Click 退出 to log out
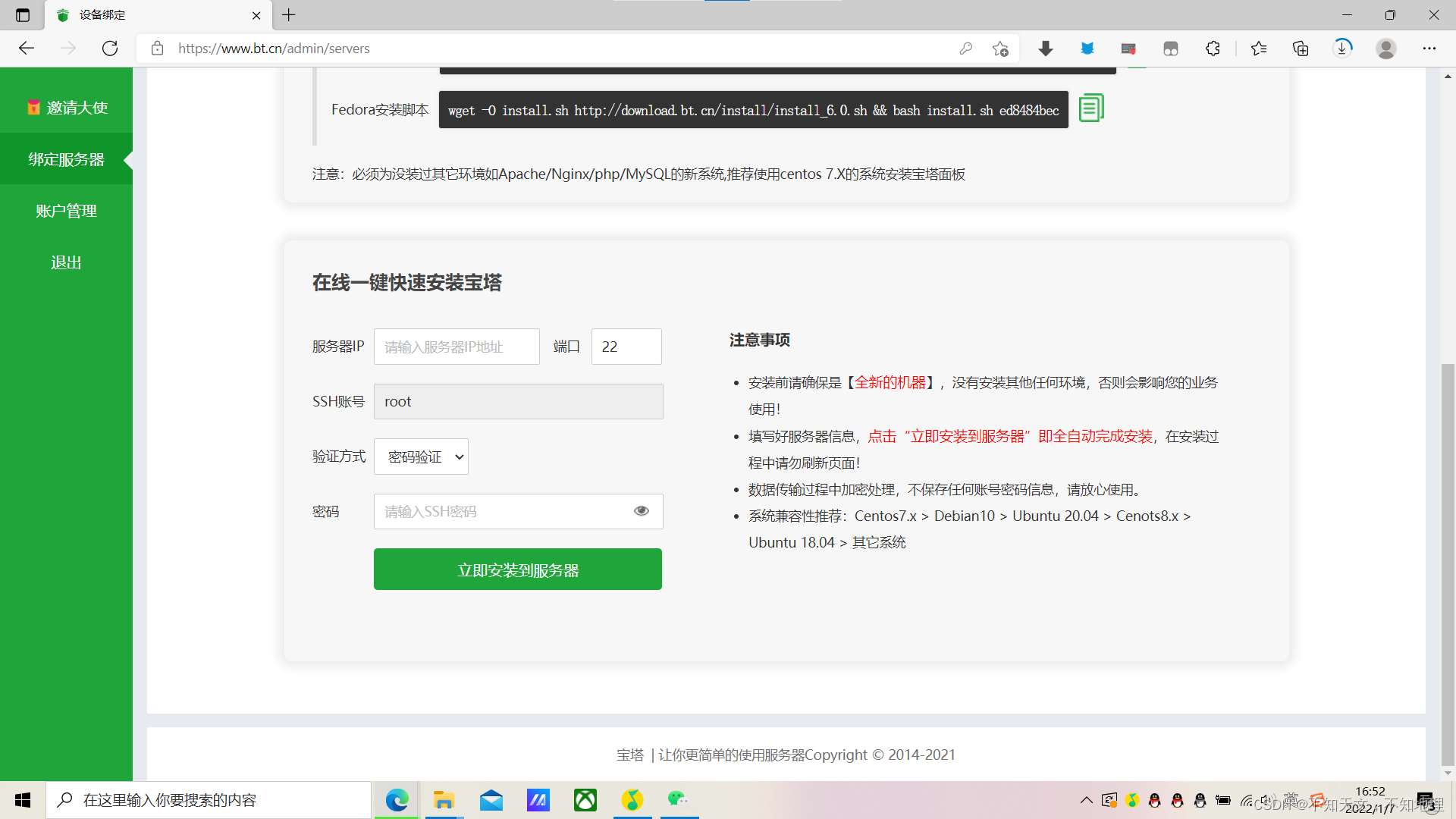Image resolution: width=1456 pixels, height=819 pixels. point(67,262)
